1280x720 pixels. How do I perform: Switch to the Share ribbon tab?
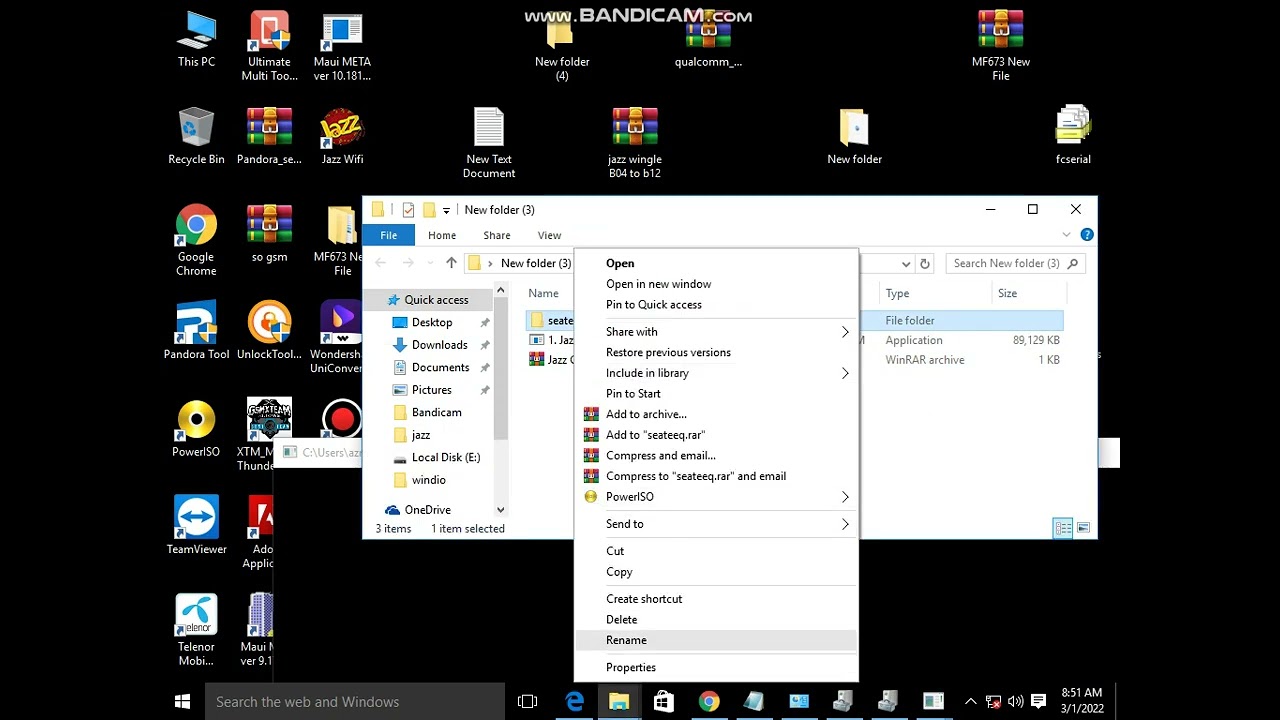coord(497,235)
